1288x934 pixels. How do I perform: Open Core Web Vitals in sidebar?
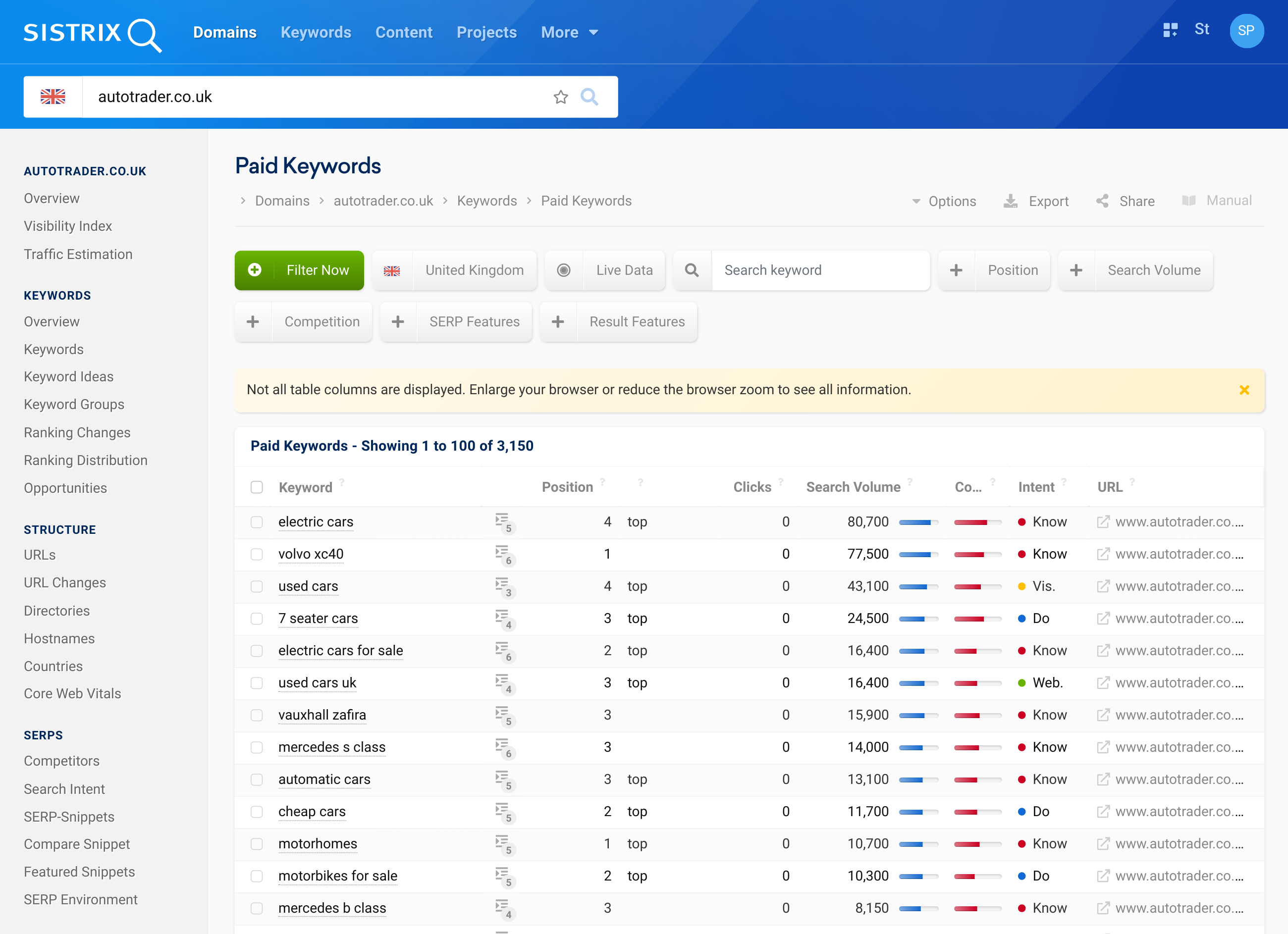73,694
